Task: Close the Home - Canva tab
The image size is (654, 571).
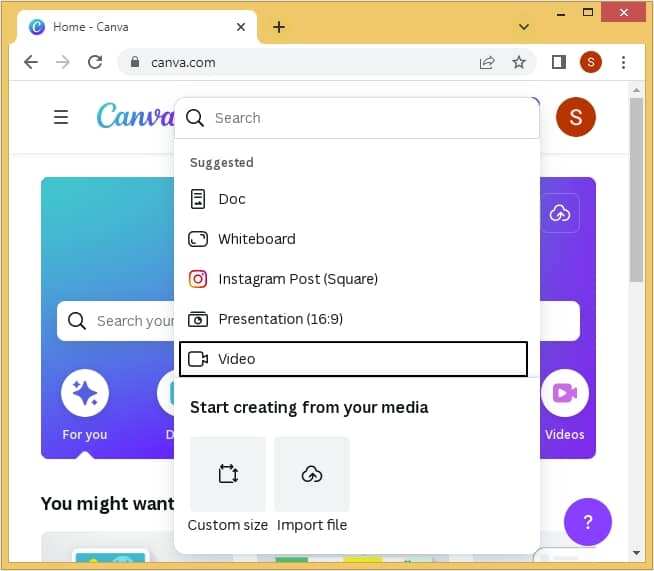Action: point(241,27)
